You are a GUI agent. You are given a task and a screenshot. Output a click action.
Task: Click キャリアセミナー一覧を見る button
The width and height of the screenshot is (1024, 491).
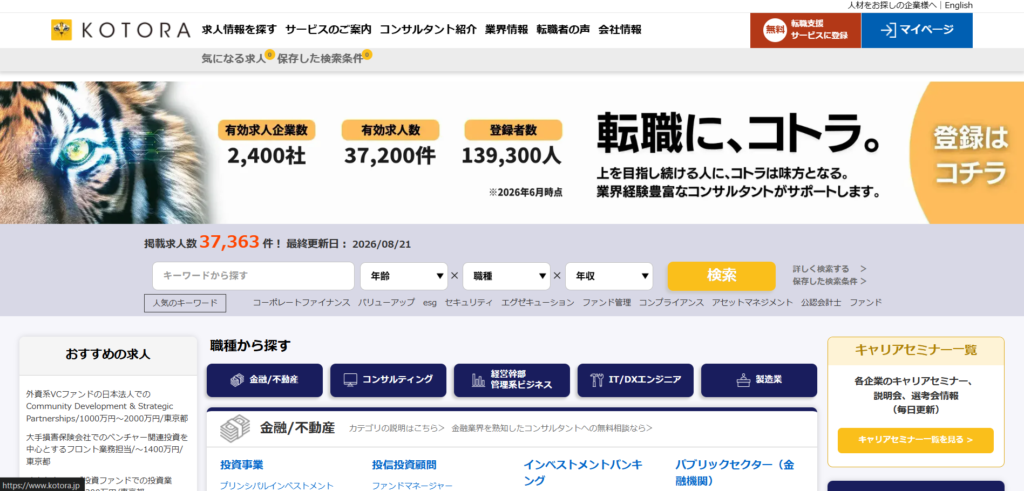click(x=916, y=440)
